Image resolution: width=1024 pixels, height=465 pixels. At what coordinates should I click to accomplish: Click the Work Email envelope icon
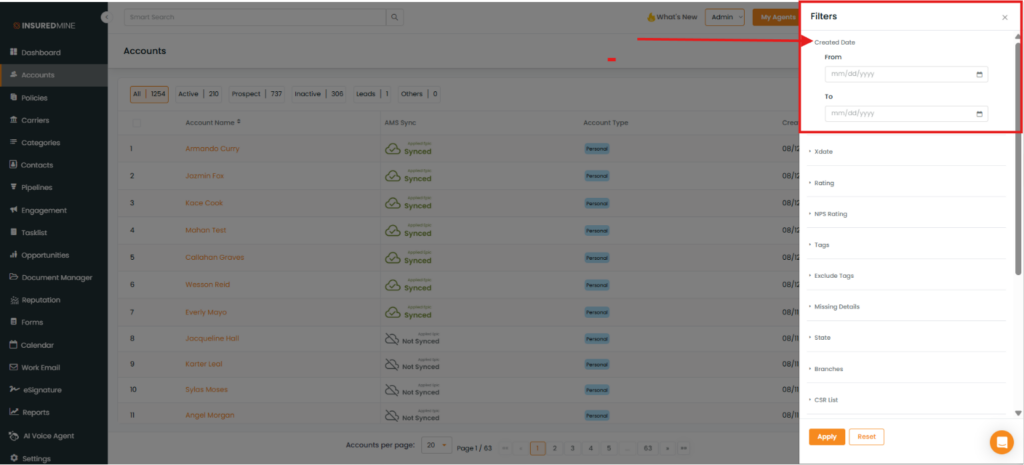tap(14, 367)
